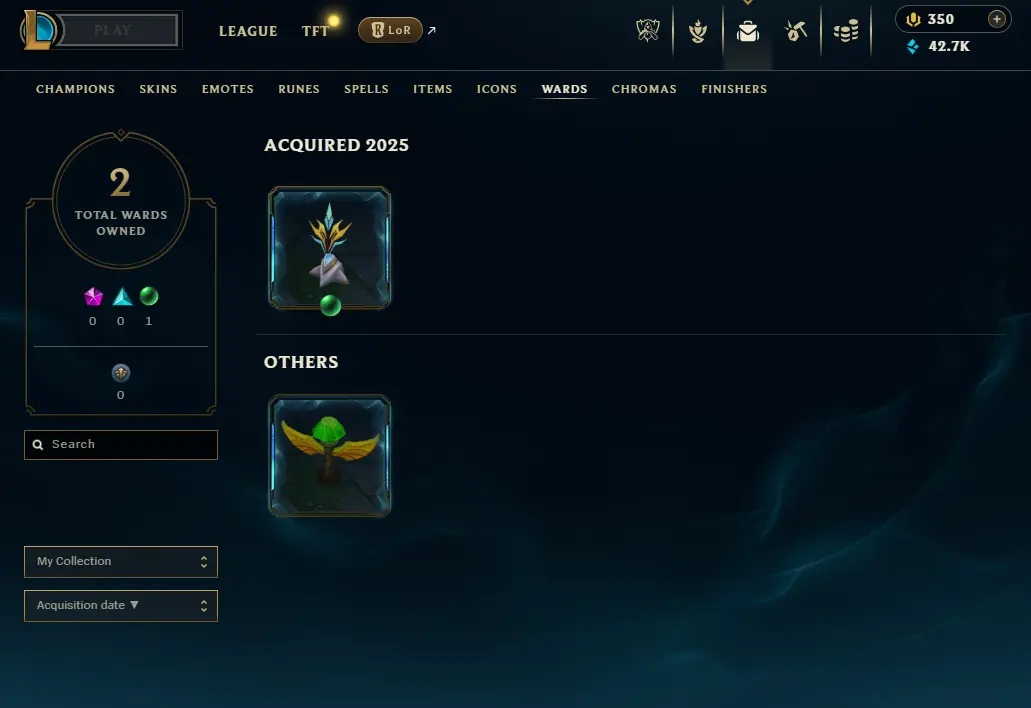Select the green winged ward thumbnail

[x=329, y=456]
